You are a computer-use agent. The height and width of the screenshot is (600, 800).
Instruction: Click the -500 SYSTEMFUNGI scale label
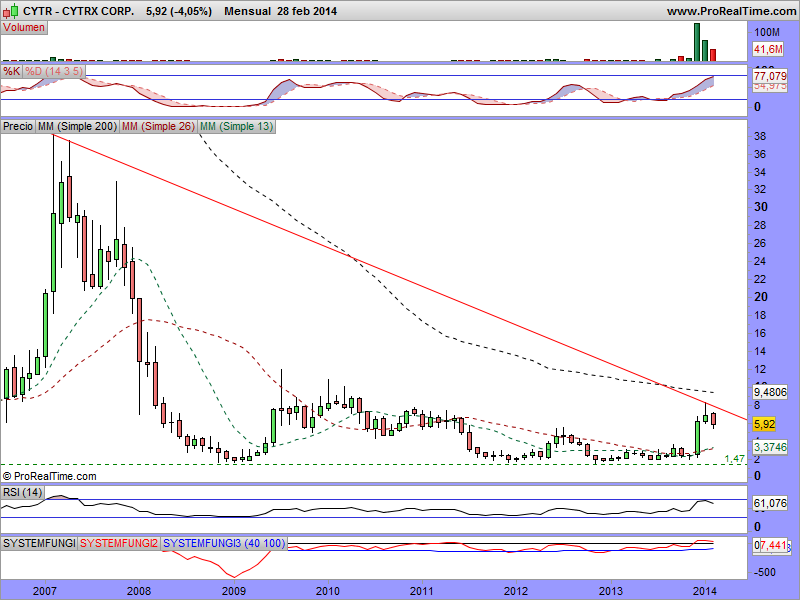point(765,572)
